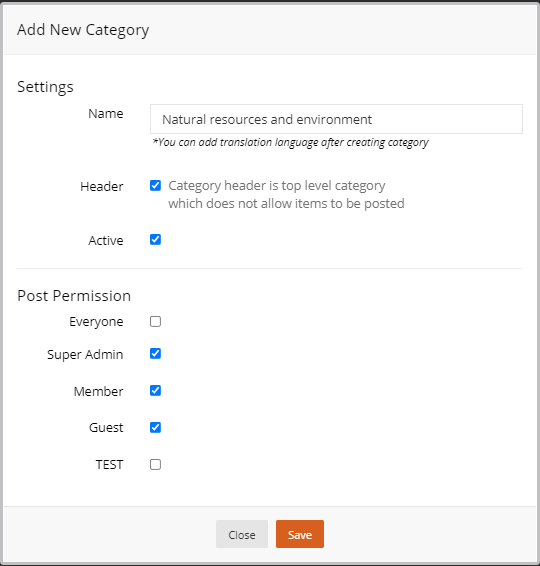Disable Super Admin post permission checkbox

pyautogui.click(x=155, y=354)
